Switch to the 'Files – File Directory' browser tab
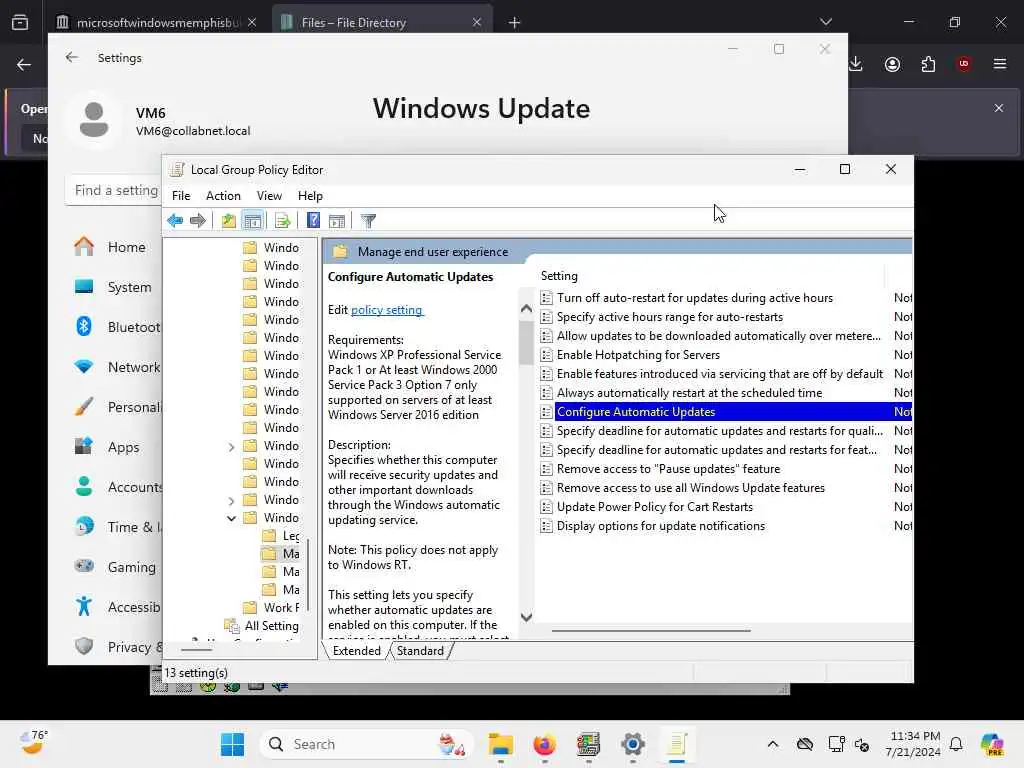The height and width of the screenshot is (768, 1024). pyautogui.click(x=382, y=22)
